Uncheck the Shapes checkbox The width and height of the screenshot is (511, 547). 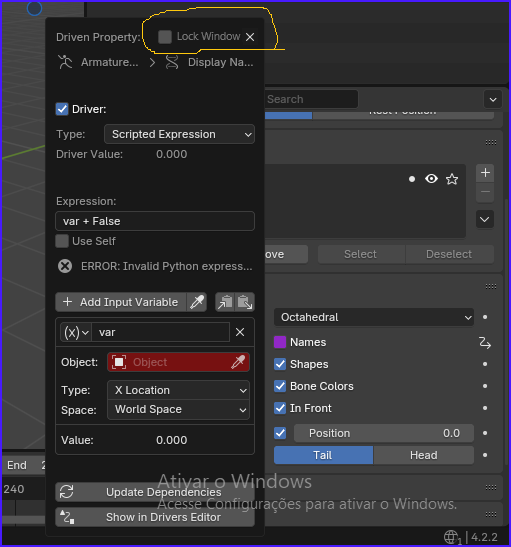[280, 364]
